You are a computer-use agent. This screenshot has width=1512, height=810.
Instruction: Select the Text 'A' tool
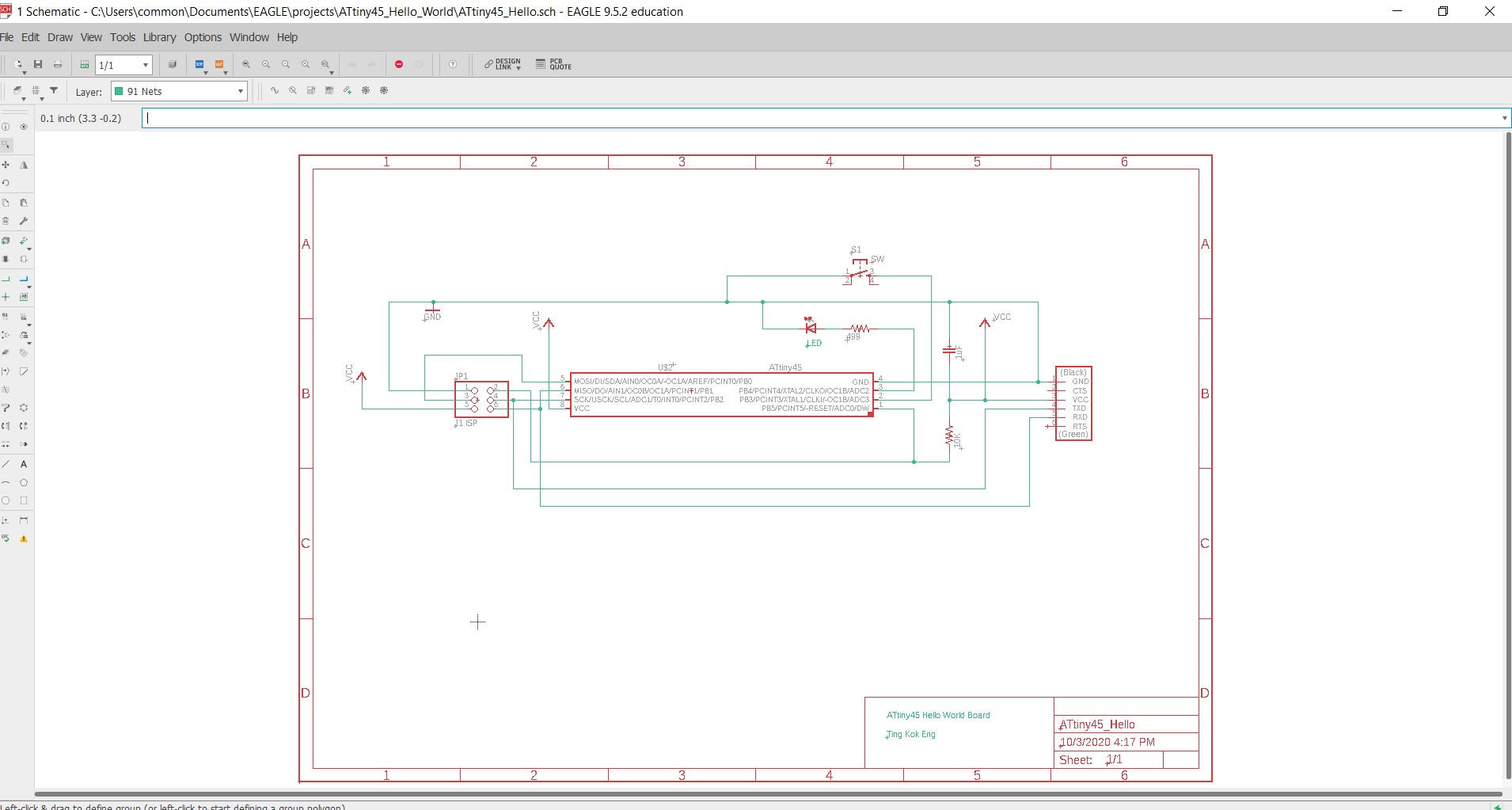click(x=24, y=464)
